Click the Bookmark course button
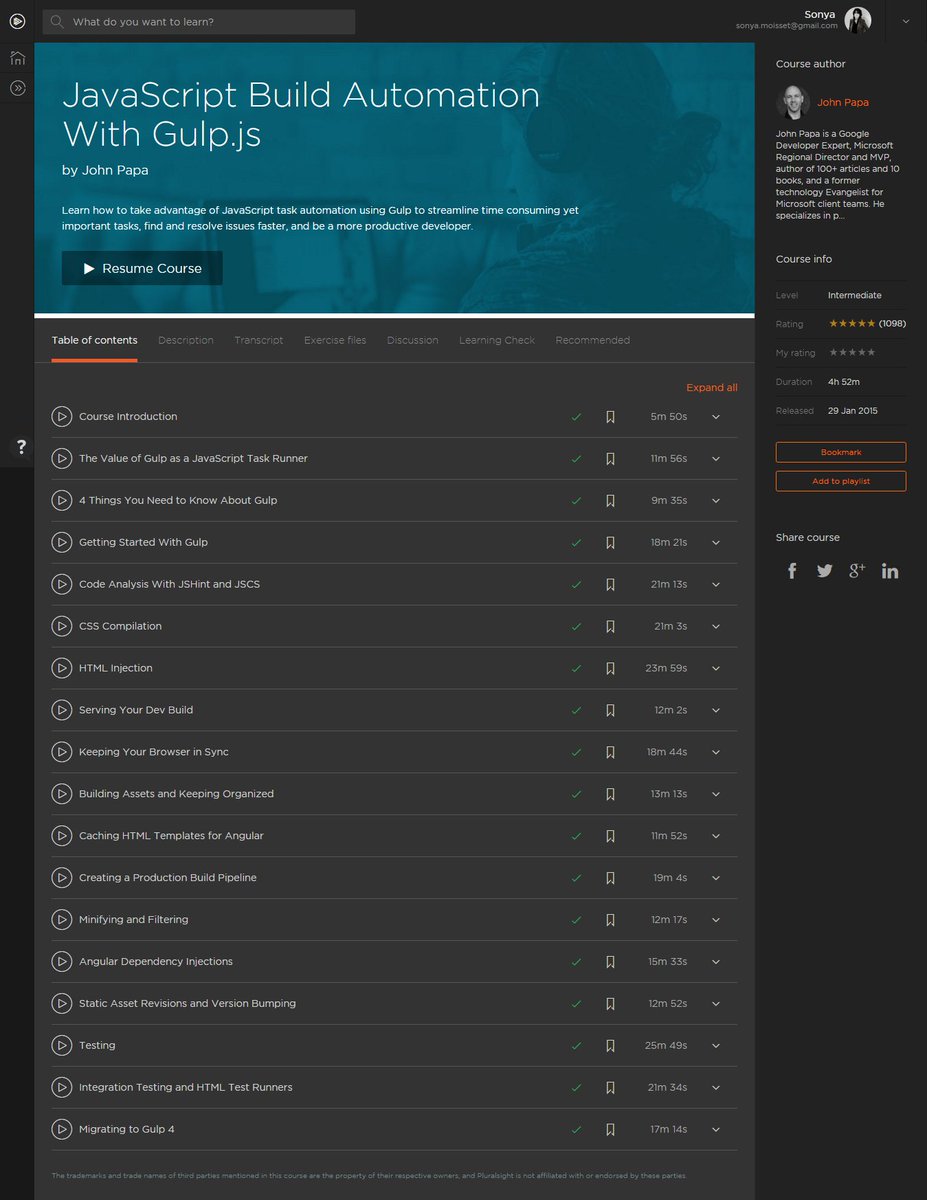This screenshot has height=1200, width=927. click(x=841, y=452)
